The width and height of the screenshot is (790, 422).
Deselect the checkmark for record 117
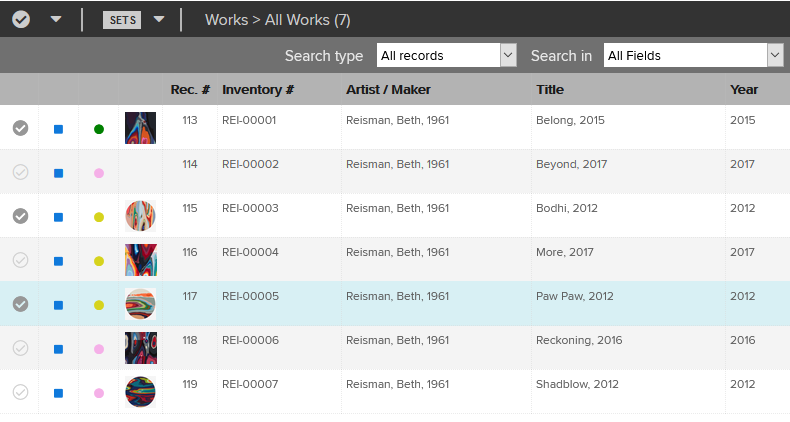pos(20,304)
